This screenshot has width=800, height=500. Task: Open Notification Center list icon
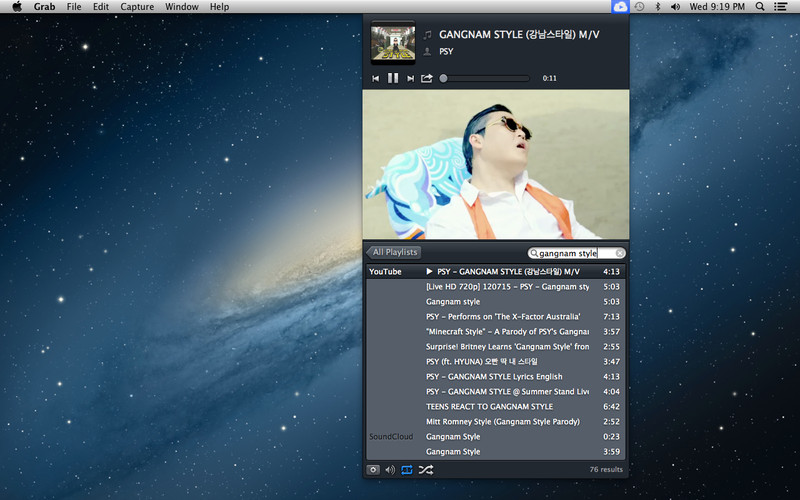[x=780, y=7]
